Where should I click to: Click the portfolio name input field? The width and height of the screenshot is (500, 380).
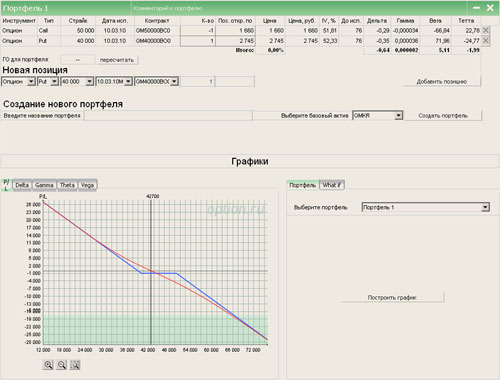click(x=168, y=116)
